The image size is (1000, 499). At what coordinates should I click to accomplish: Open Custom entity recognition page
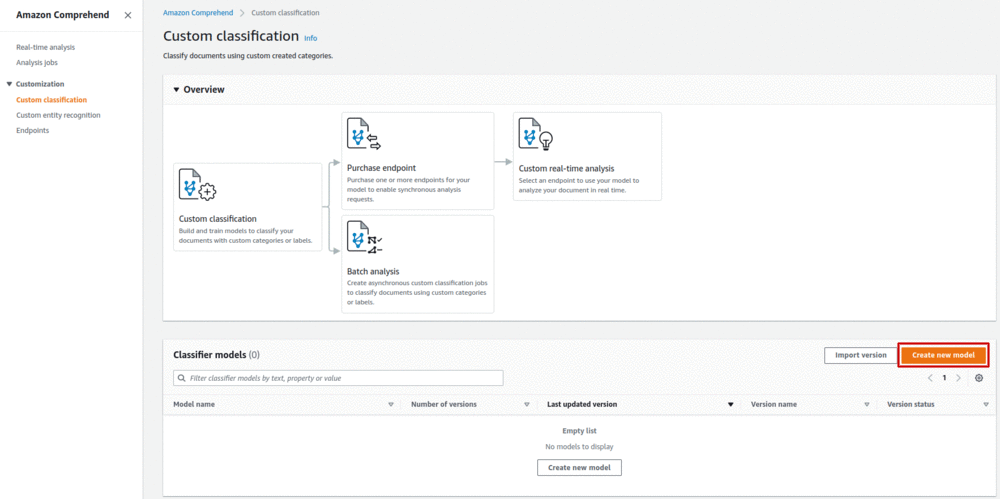pyautogui.click(x=58, y=115)
